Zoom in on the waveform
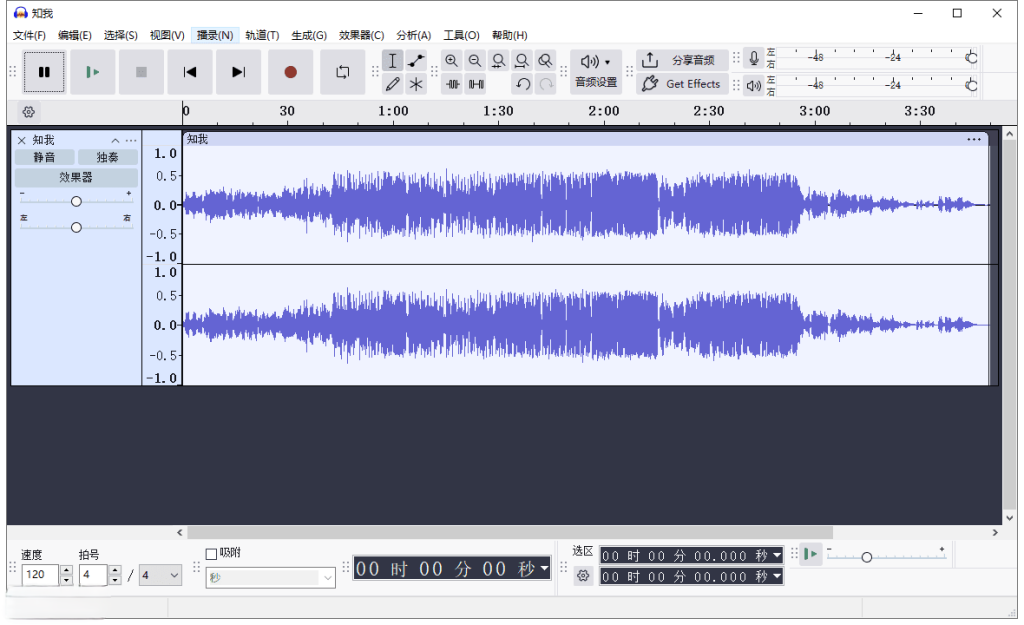The image size is (1024, 625). coord(451,61)
